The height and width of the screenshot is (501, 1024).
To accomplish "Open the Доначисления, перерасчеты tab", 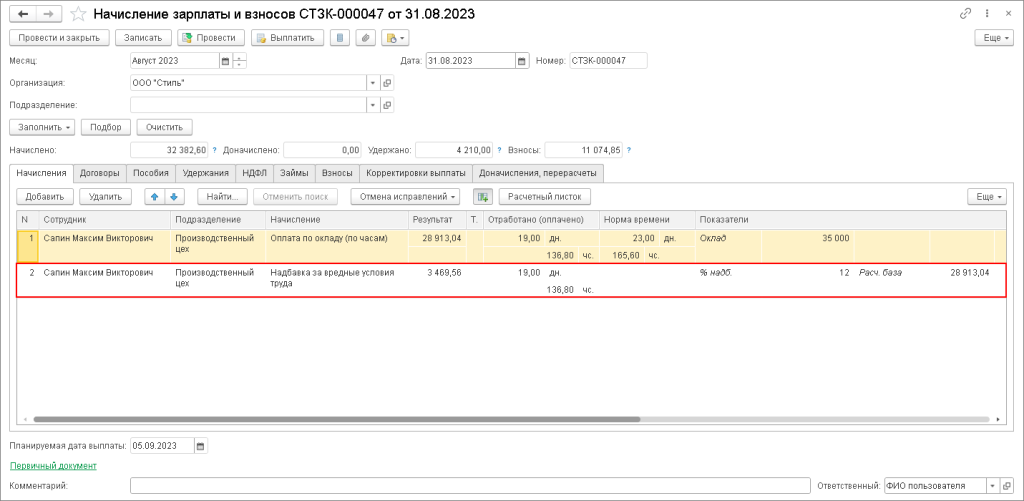I will 538,173.
